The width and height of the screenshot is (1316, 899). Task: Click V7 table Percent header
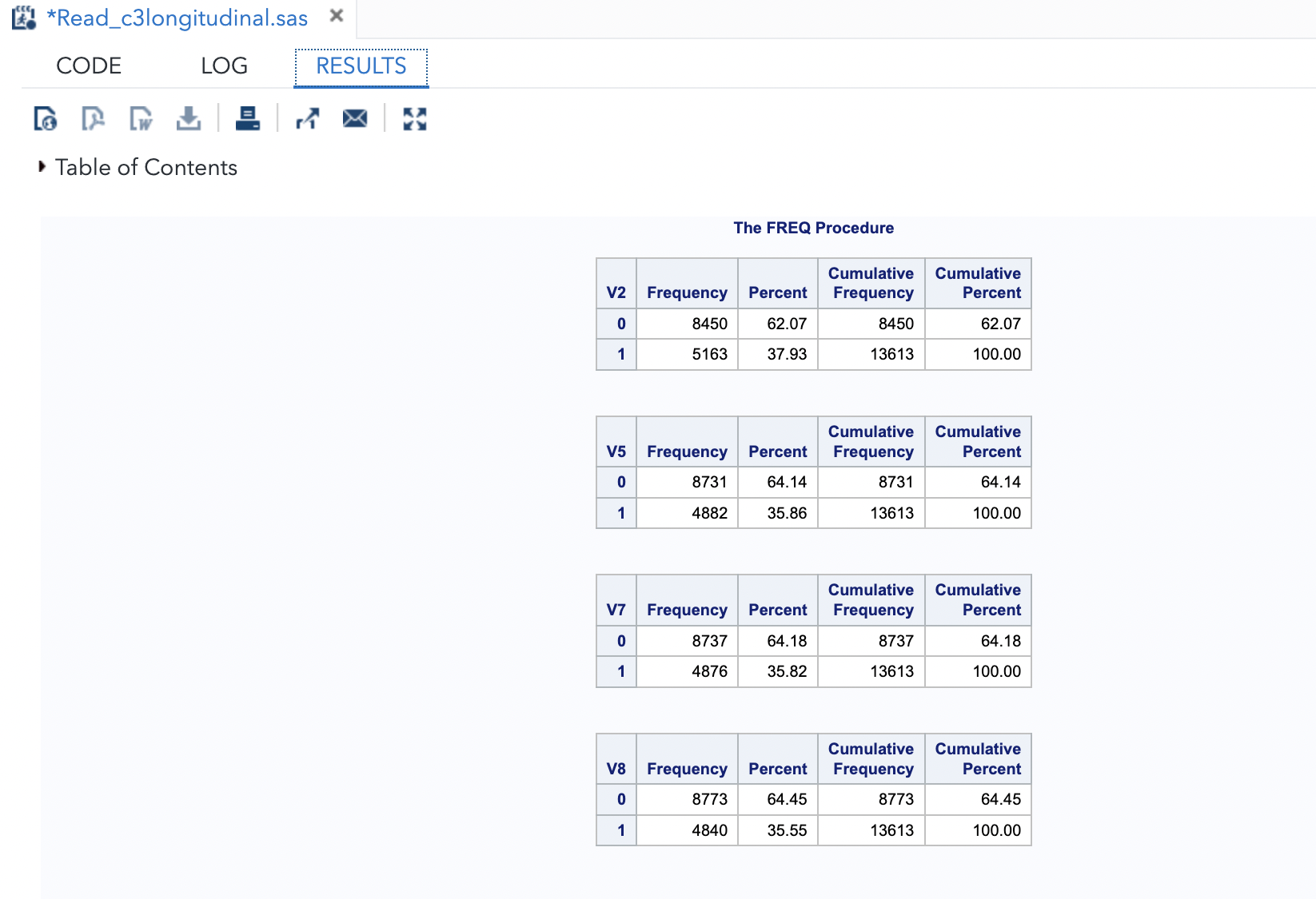pyautogui.click(x=777, y=610)
